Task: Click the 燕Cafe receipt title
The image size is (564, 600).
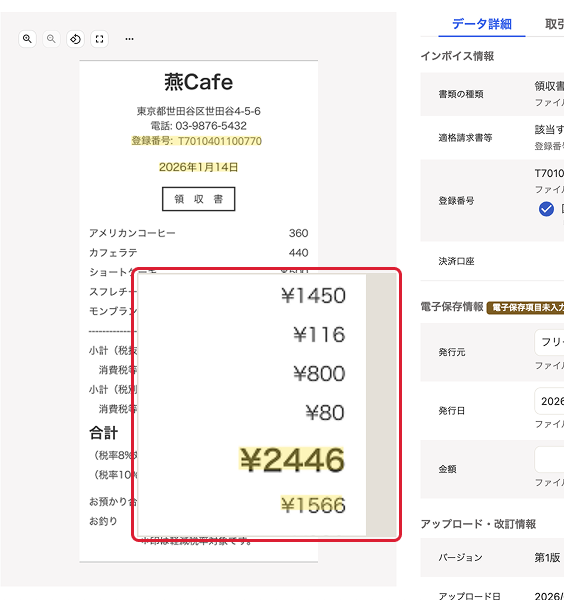Action: (199, 82)
